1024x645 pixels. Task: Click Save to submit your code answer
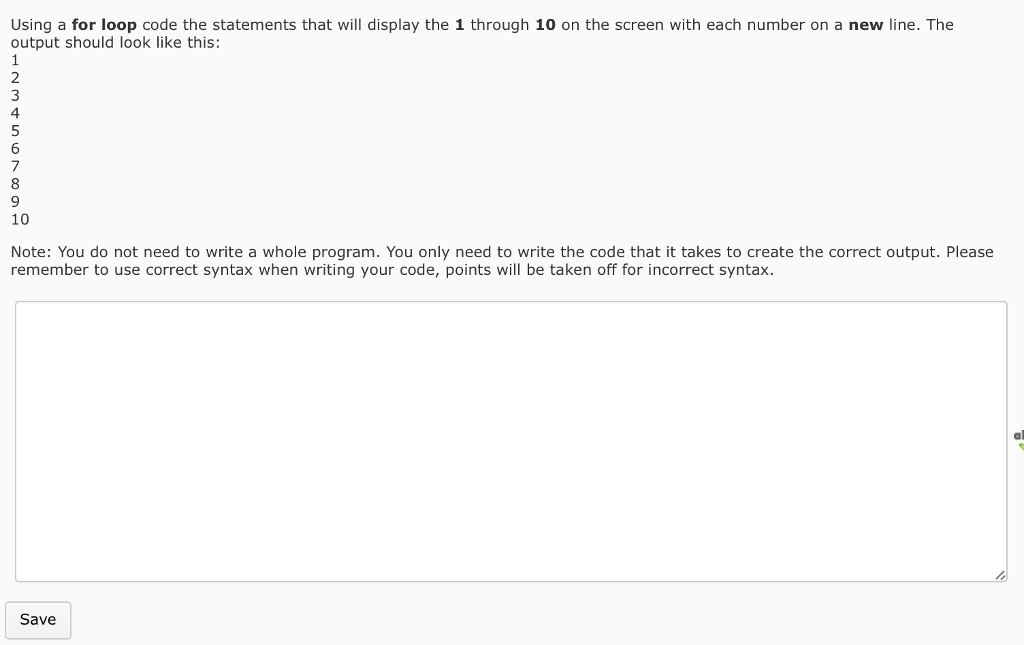(x=38, y=620)
